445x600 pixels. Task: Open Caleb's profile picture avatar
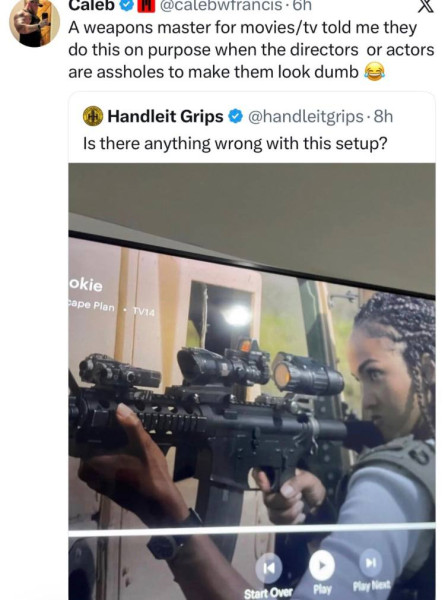click(34, 23)
